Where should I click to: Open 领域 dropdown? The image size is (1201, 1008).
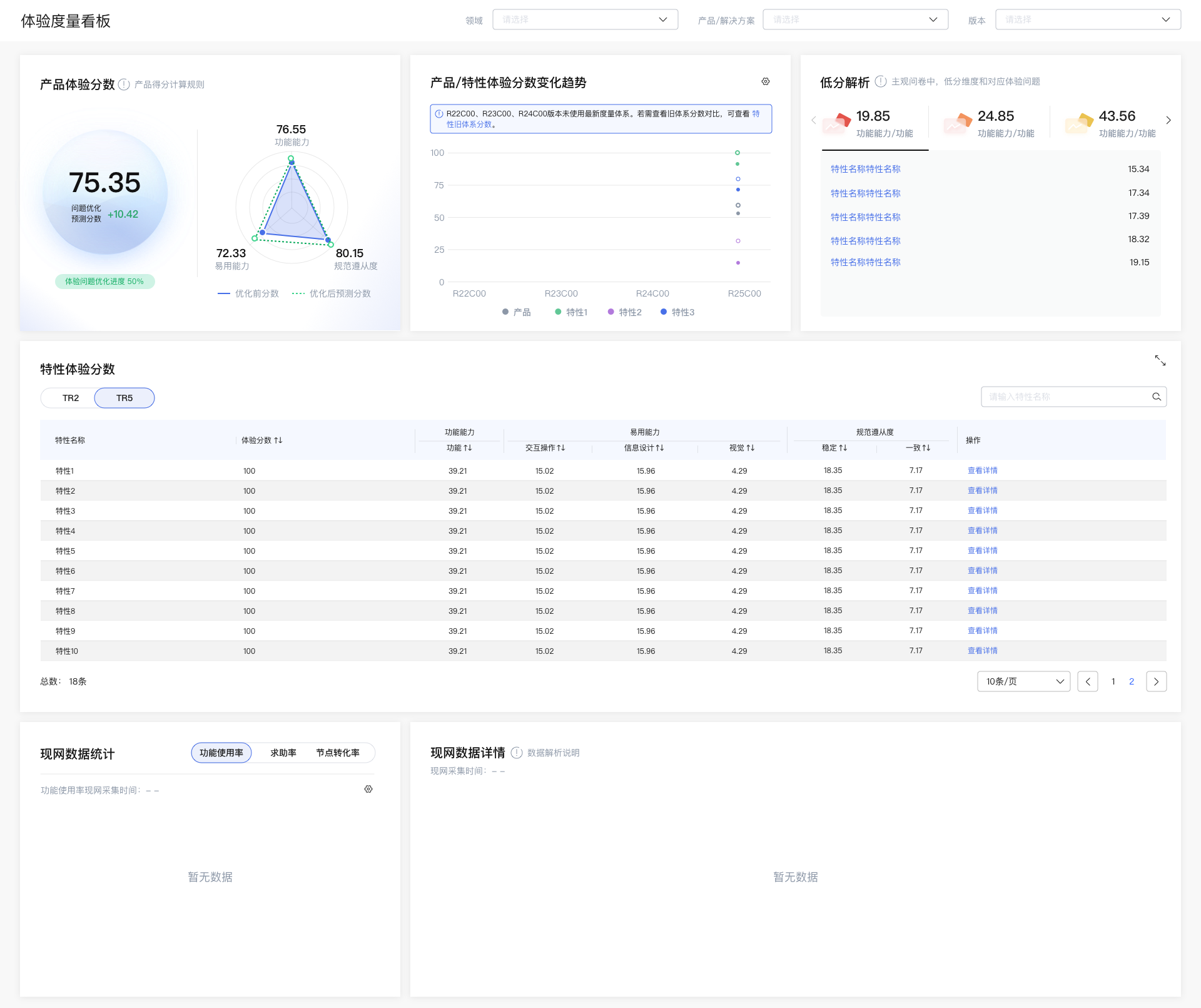pyautogui.click(x=585, y=19)
